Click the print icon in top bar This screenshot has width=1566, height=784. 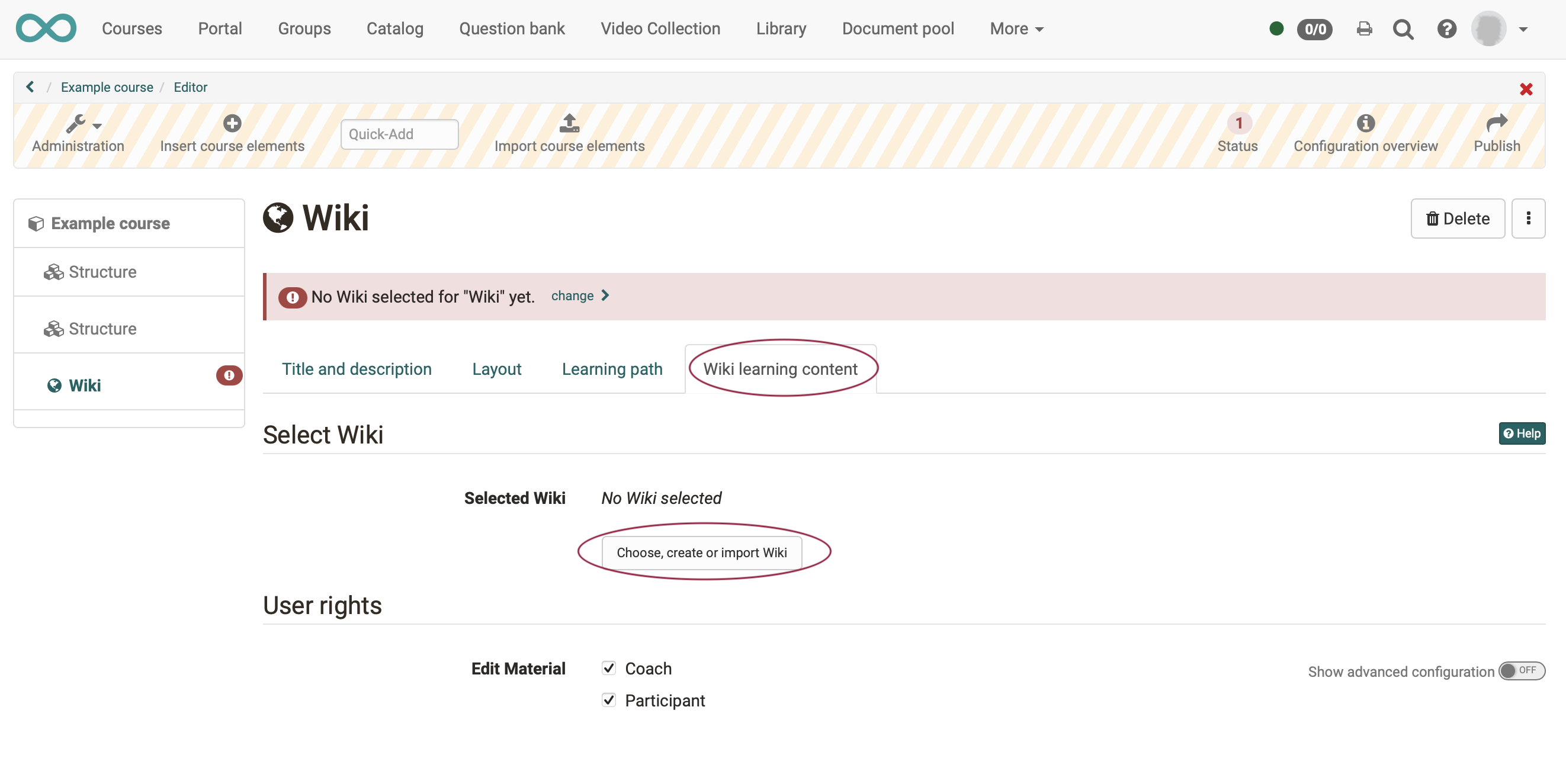(x=1364, y=29)
